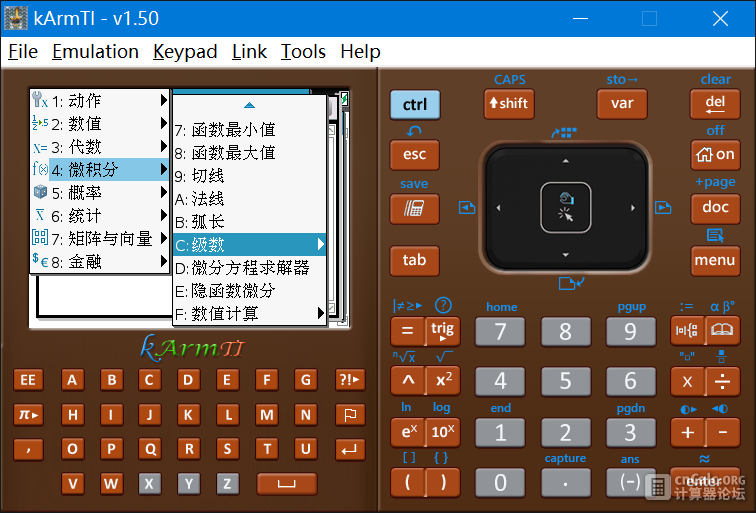Click the touchpad center click button
756x513 pixels.
566,208
